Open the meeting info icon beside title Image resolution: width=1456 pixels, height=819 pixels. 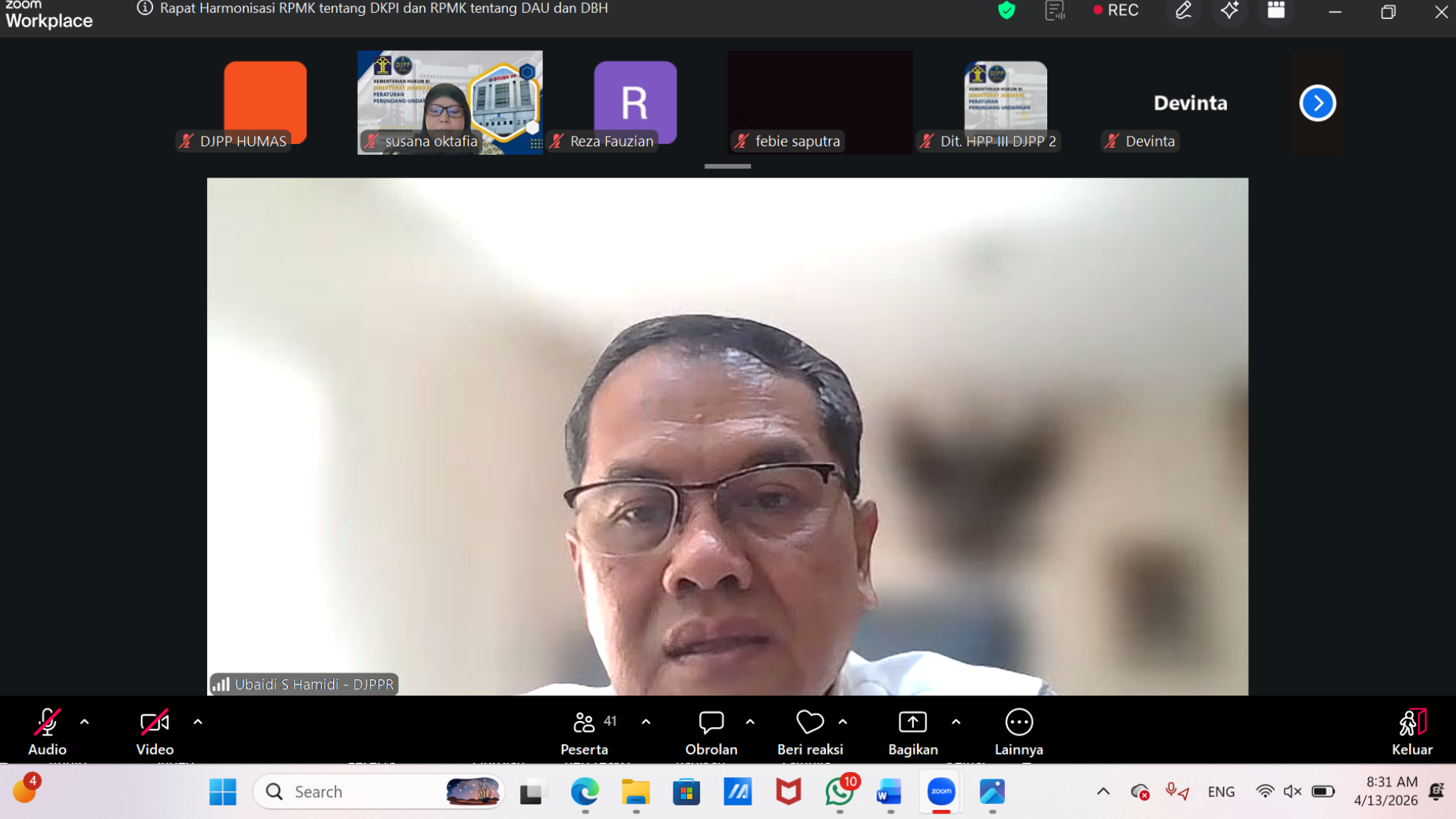click(x=145, y=8)
